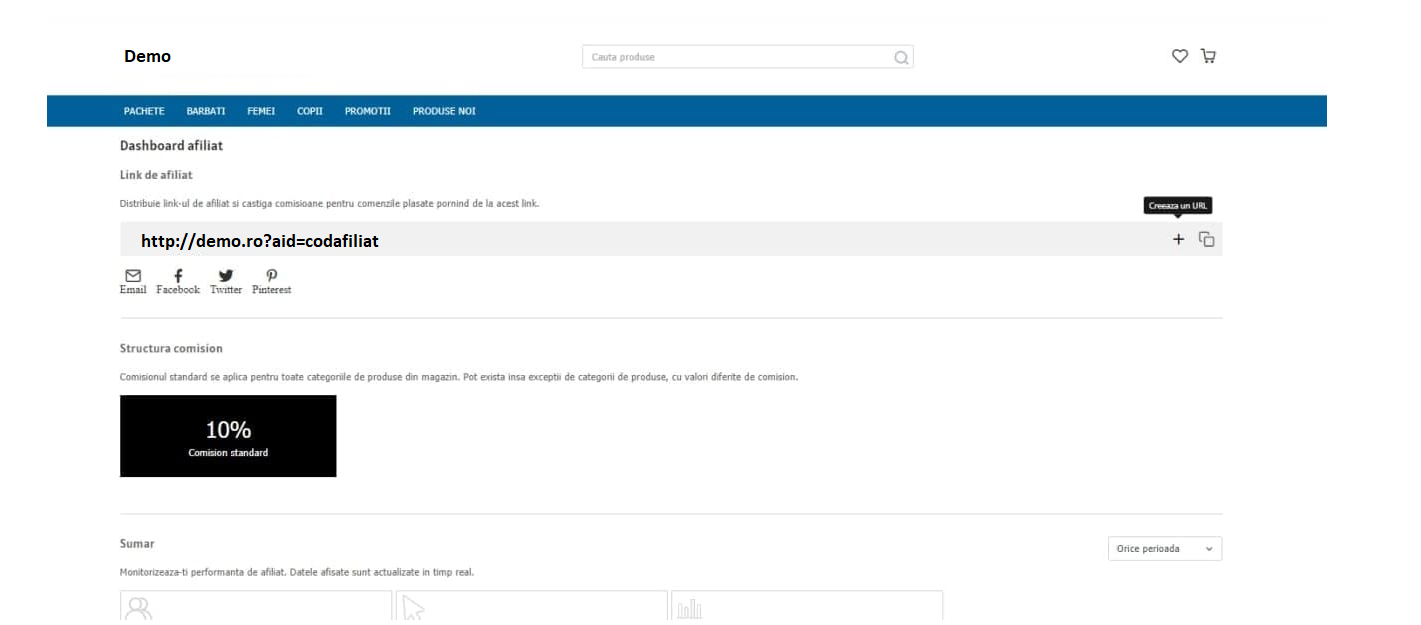Click the Sumar heading
1421x625 pixels.
[x=137, y=544]
